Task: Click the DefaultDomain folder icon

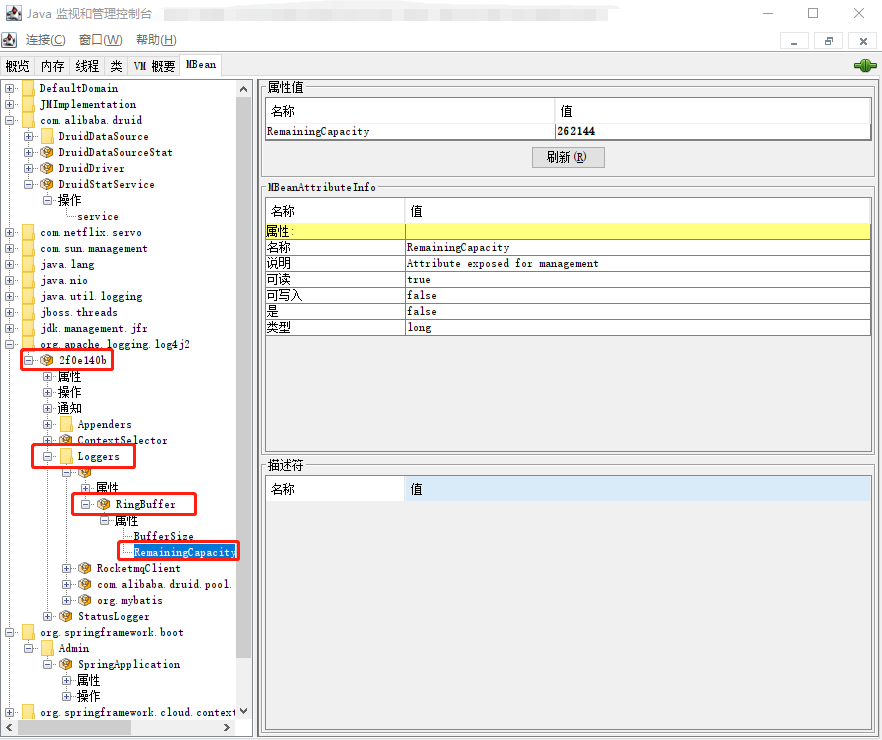Action: click(x=28, y=88)
